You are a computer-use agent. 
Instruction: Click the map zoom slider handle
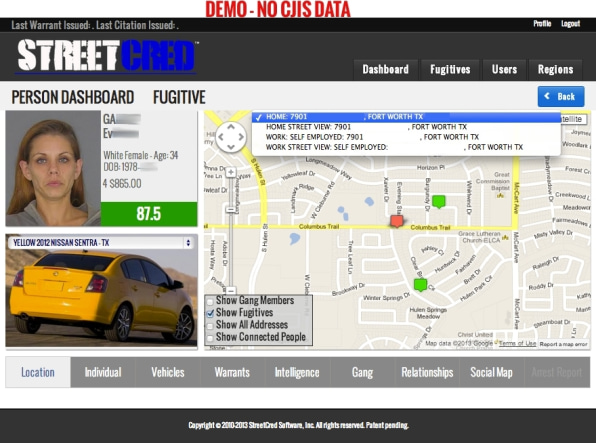pos(231,210)
